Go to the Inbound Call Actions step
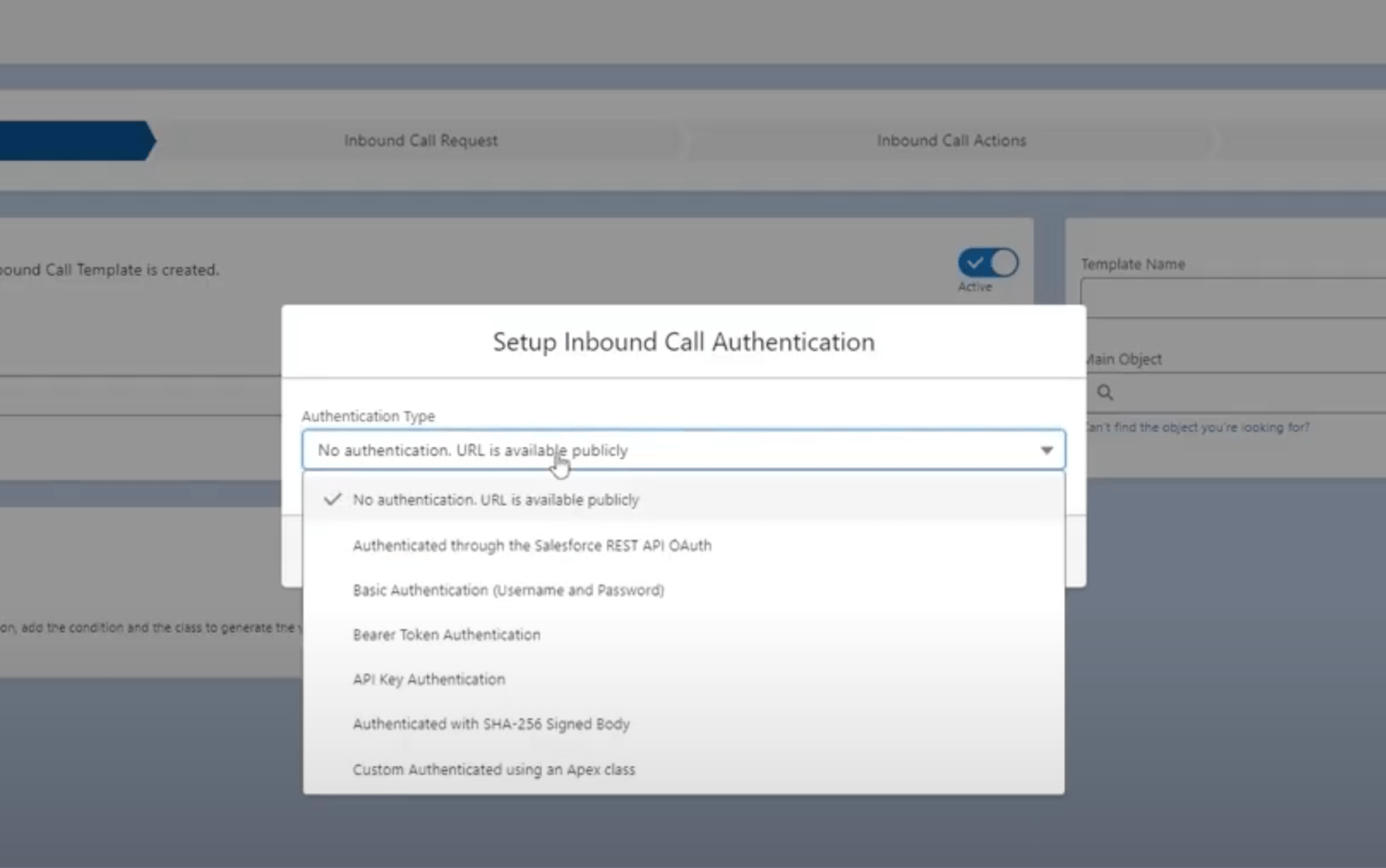 click(951, 140)
